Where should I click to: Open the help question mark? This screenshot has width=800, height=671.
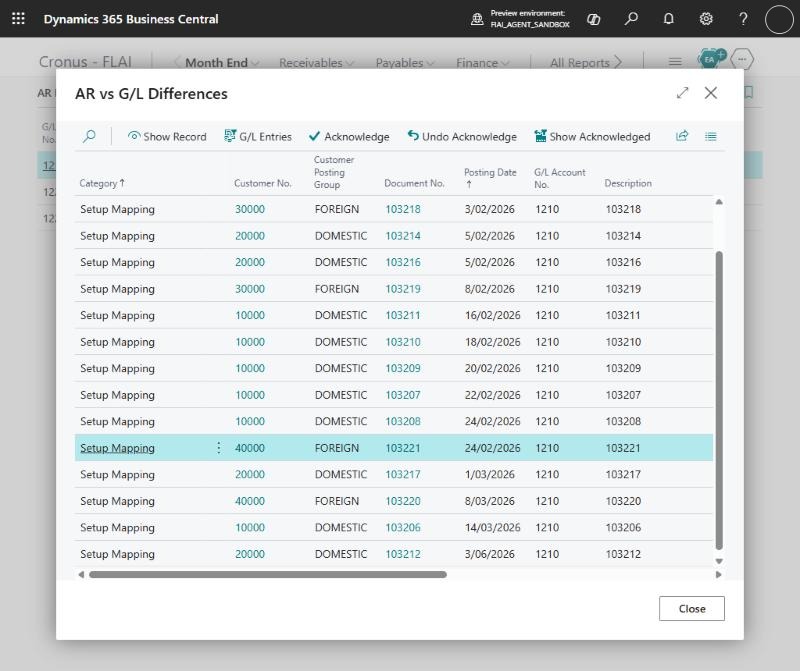[x=743, y=19]
